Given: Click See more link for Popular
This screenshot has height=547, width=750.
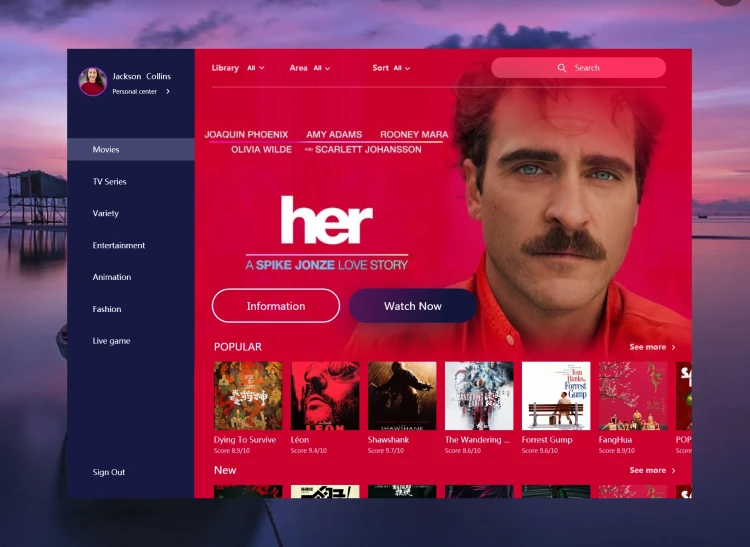Looking at the screenshot, I should tap(648, 347).
